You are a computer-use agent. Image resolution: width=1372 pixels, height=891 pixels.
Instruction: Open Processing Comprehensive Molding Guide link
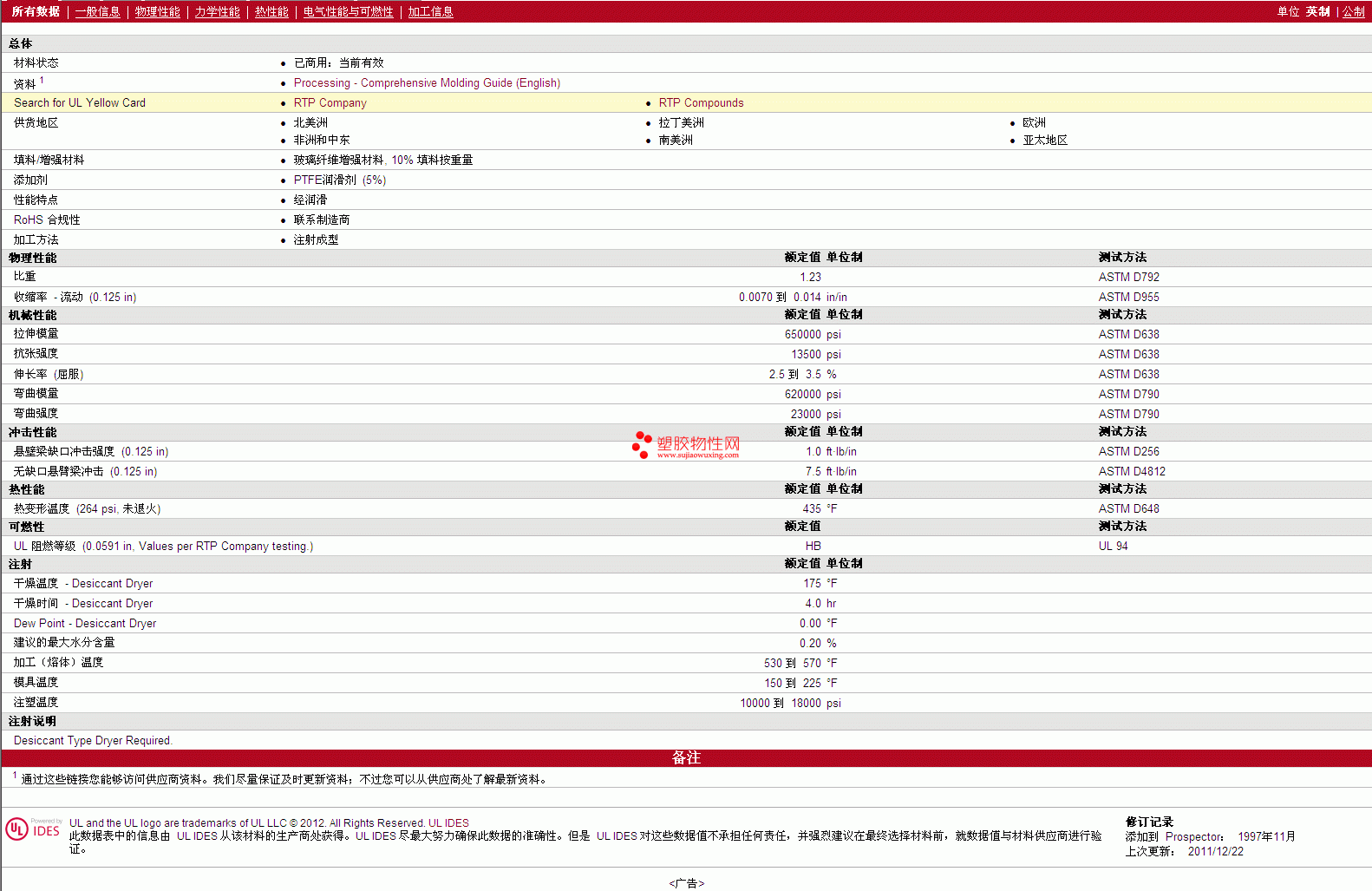(x=427, y=83)
